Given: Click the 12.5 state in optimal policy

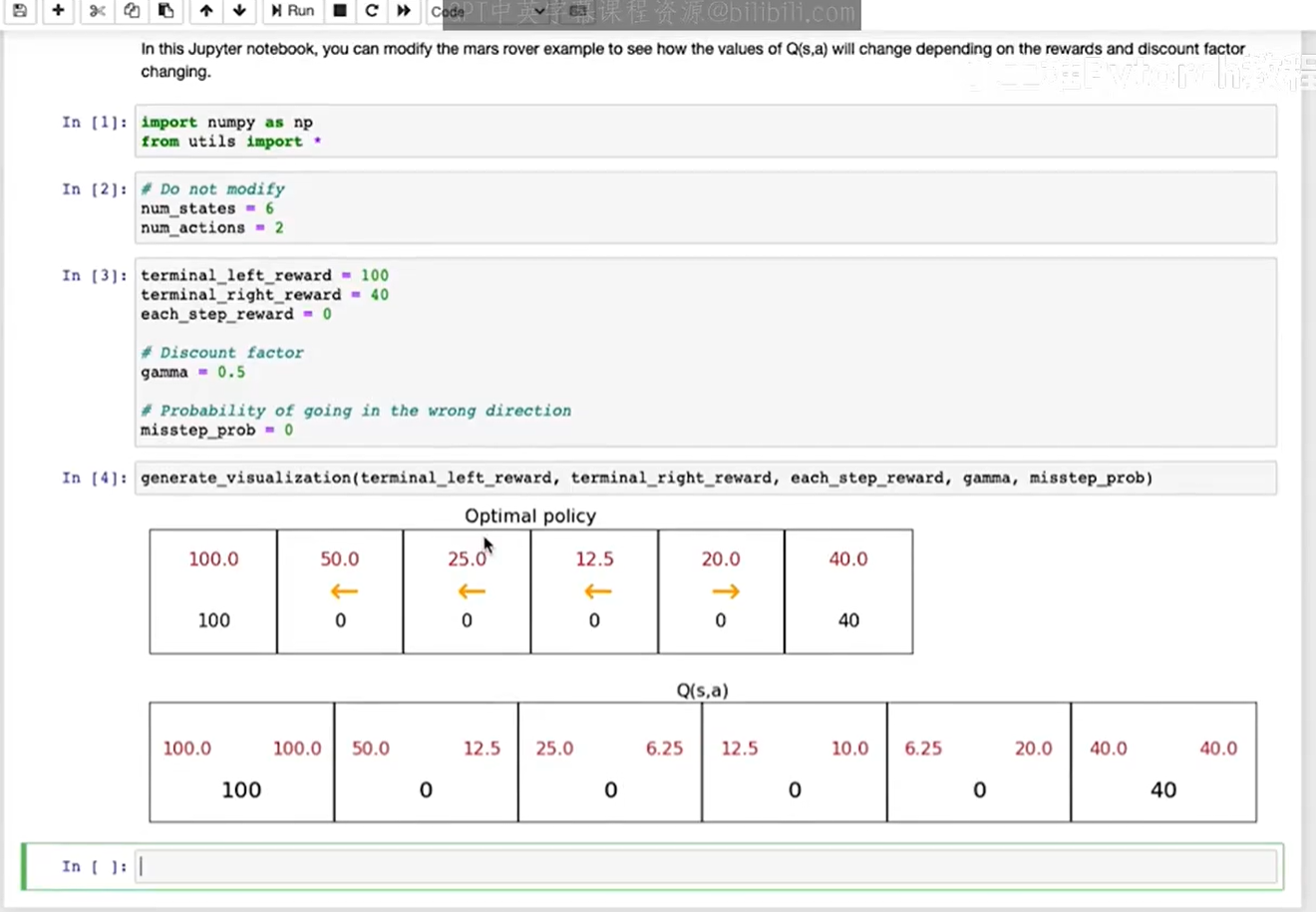Looking at the screenshot, I should point(594,559).
